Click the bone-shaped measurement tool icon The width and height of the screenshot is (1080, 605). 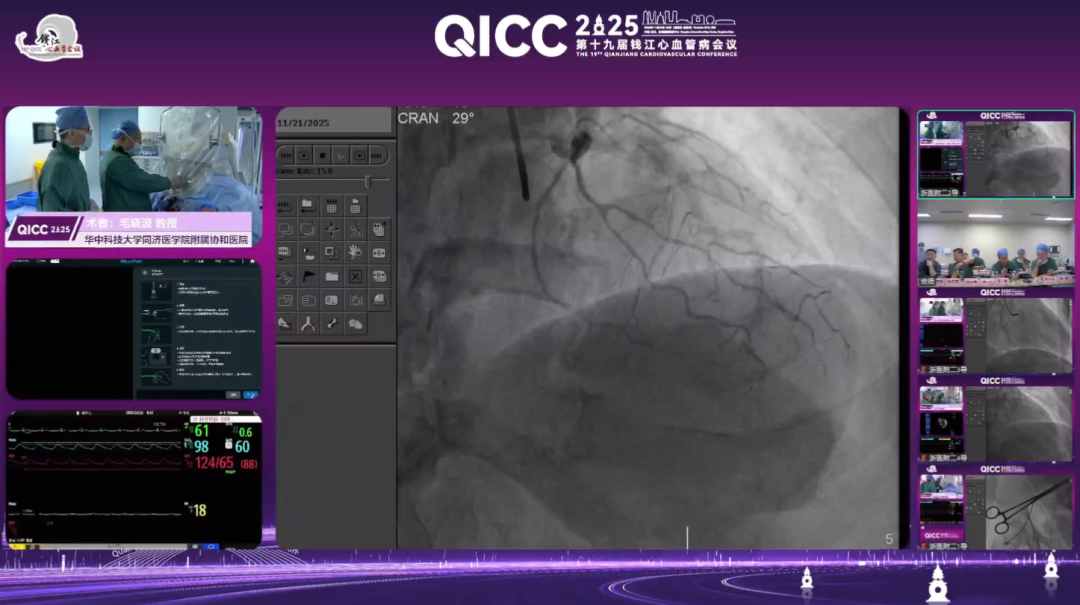click(331, 323)
